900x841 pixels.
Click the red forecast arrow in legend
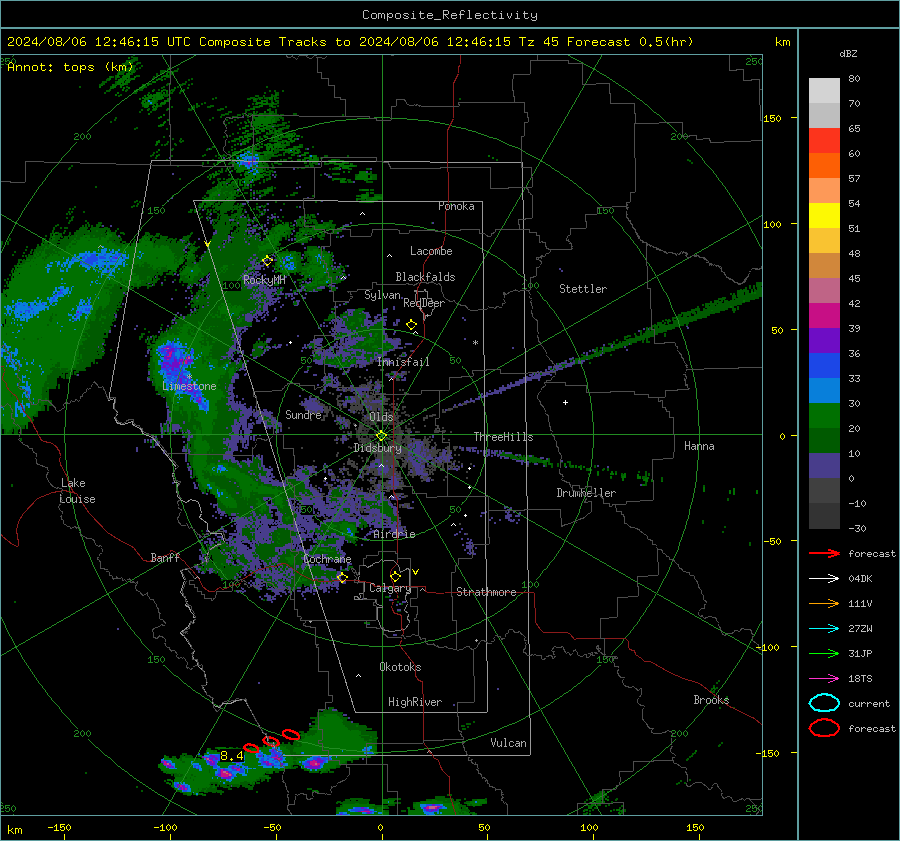824,553
